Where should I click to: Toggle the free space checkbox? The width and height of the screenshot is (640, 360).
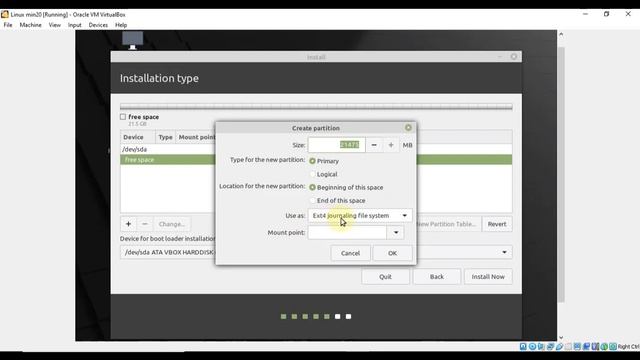(x=123, y=117)
